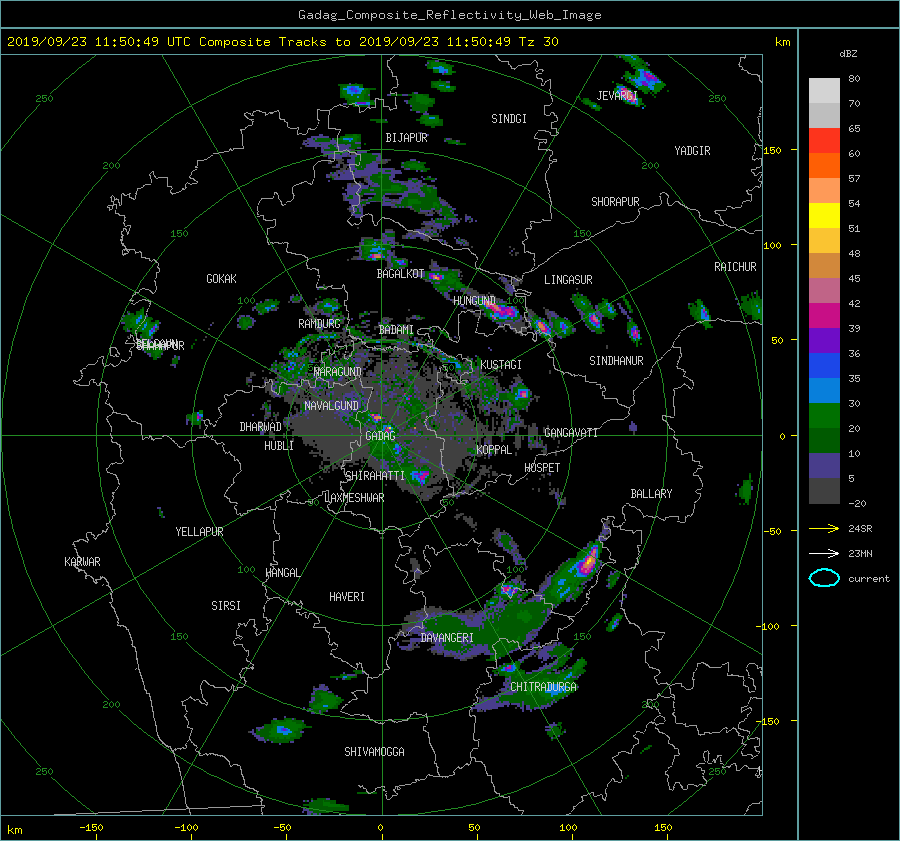Click the -100 value on the bottom axis
The height and width of the screenshot is (841, 900).
[186, 828]
